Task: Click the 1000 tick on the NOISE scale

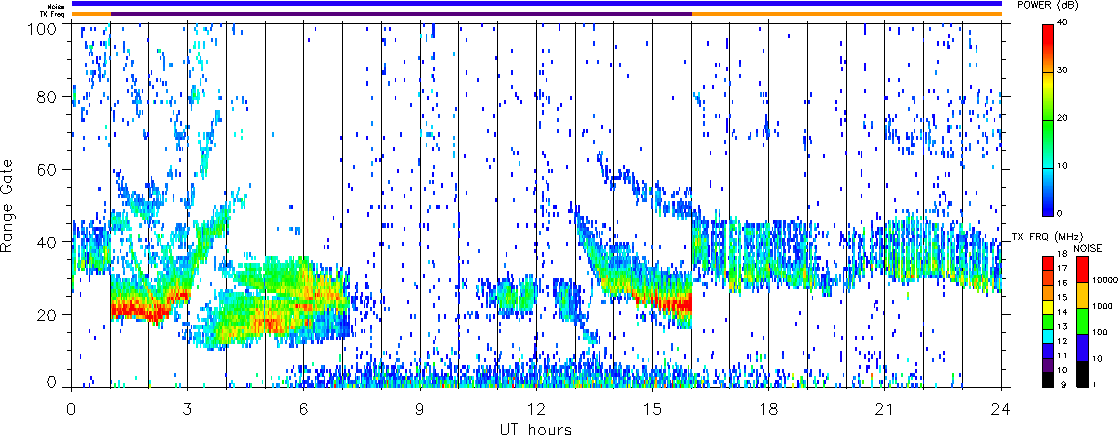Action: [x=1102, y=307]
